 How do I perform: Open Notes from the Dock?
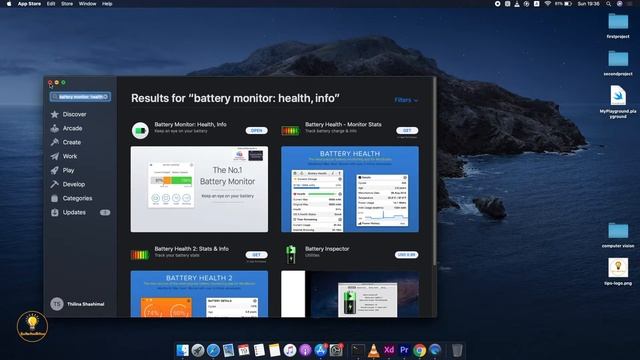pos(274,350)
